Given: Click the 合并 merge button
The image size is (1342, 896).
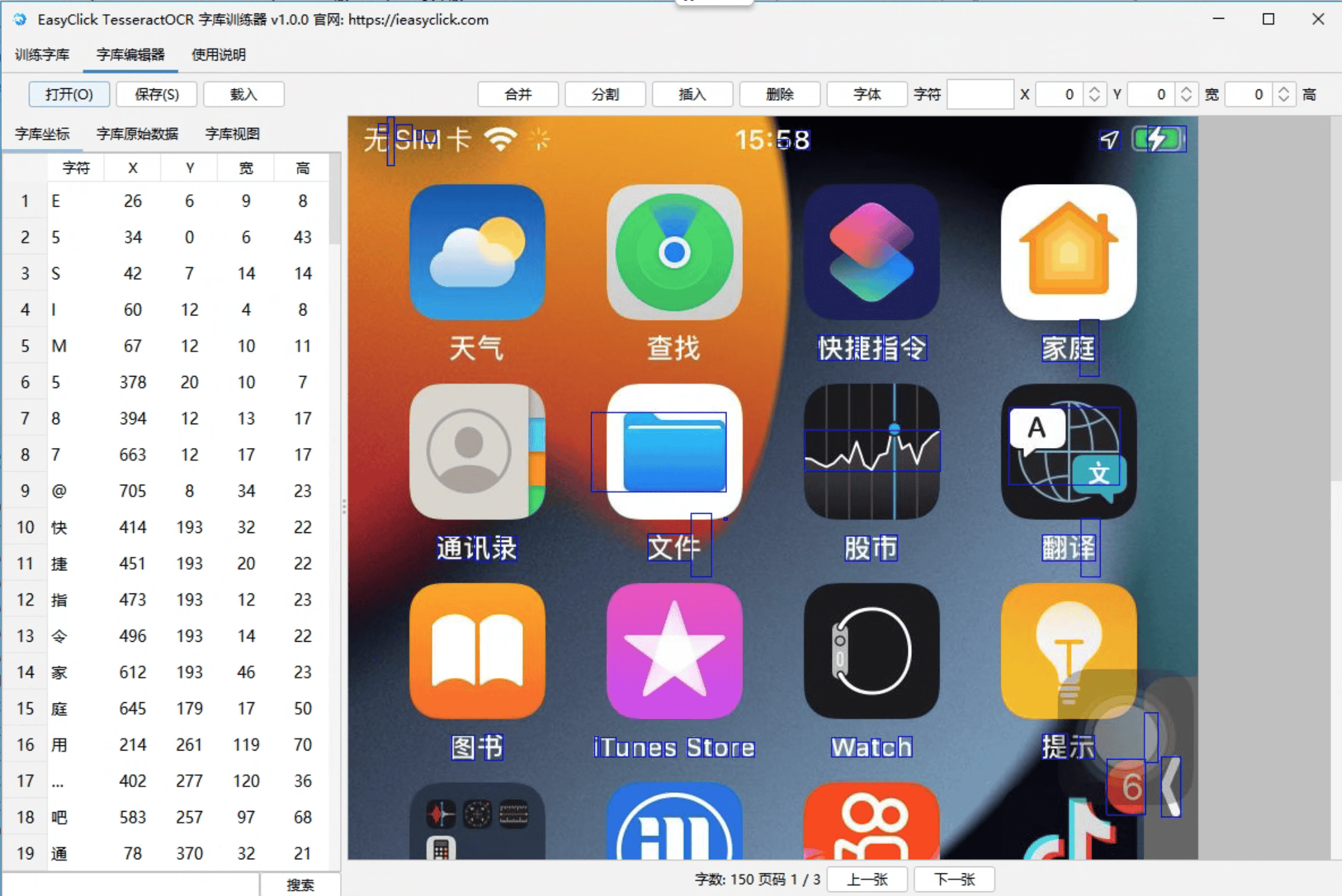Looking at the screenshot, I should coord(518,95).
